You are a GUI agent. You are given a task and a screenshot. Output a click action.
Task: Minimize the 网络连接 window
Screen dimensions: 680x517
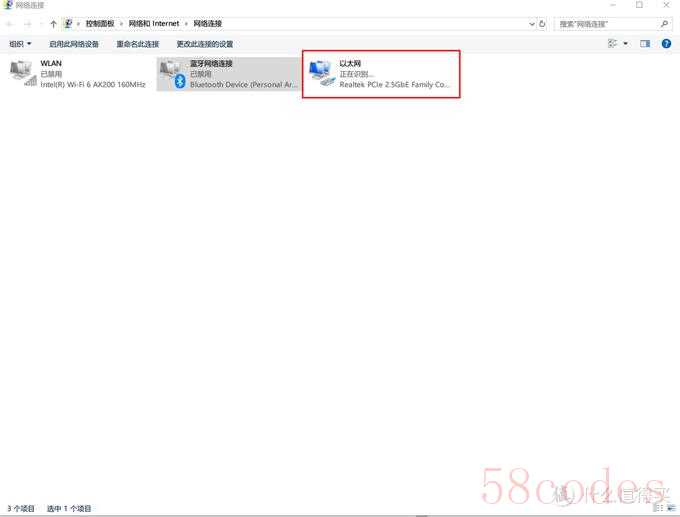(613, 5)
